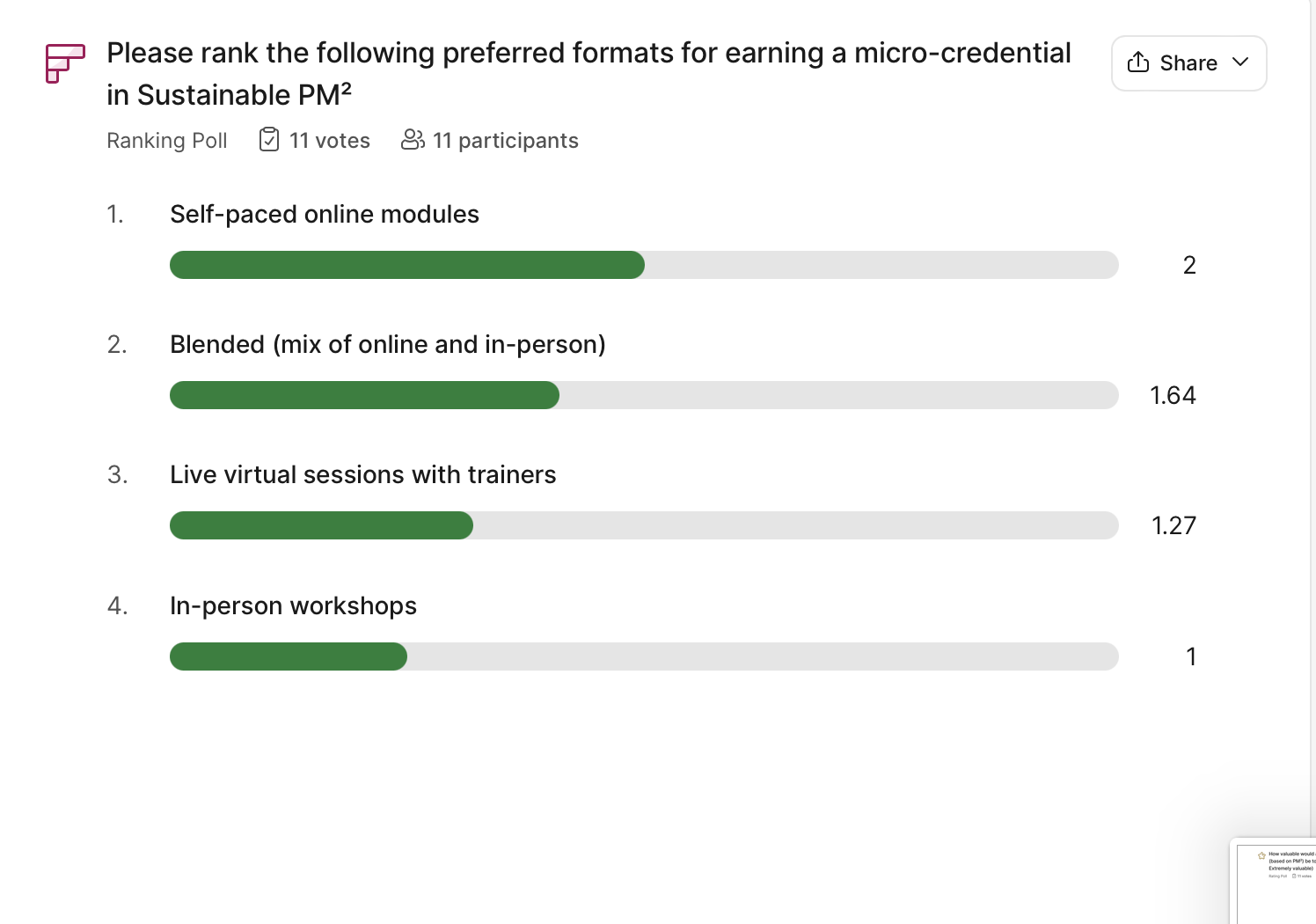The height and width of the screenshot is (924, 1316).
Task: Click the Blended option progress bar
Action: 644,395
